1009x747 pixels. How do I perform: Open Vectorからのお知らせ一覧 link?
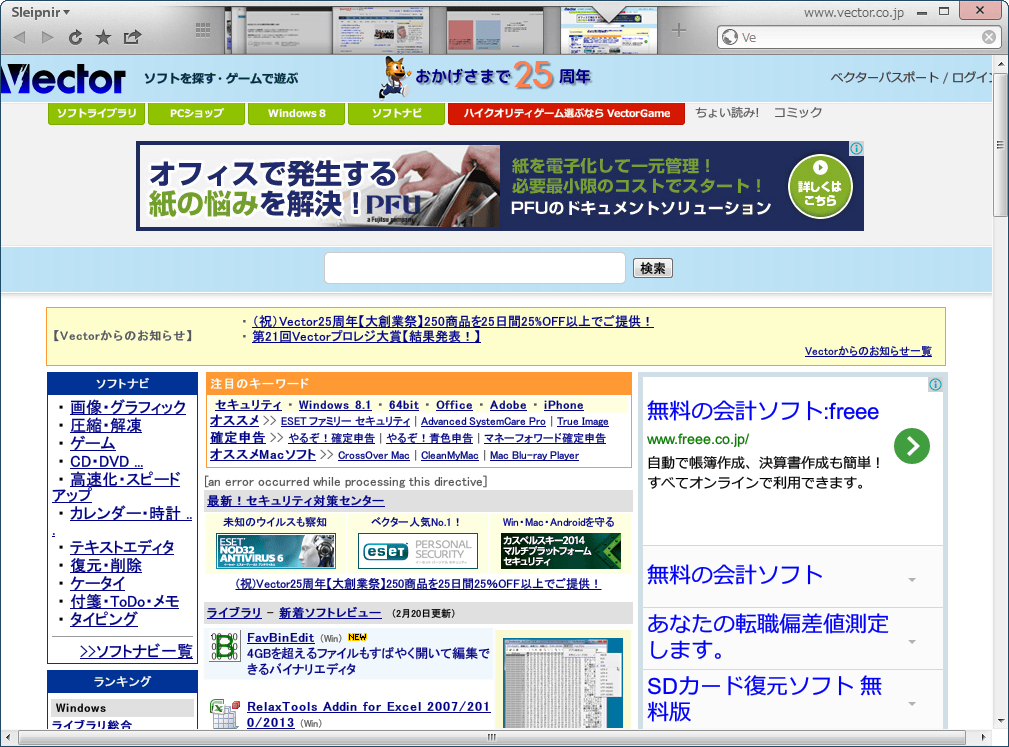tap(868, 351)
